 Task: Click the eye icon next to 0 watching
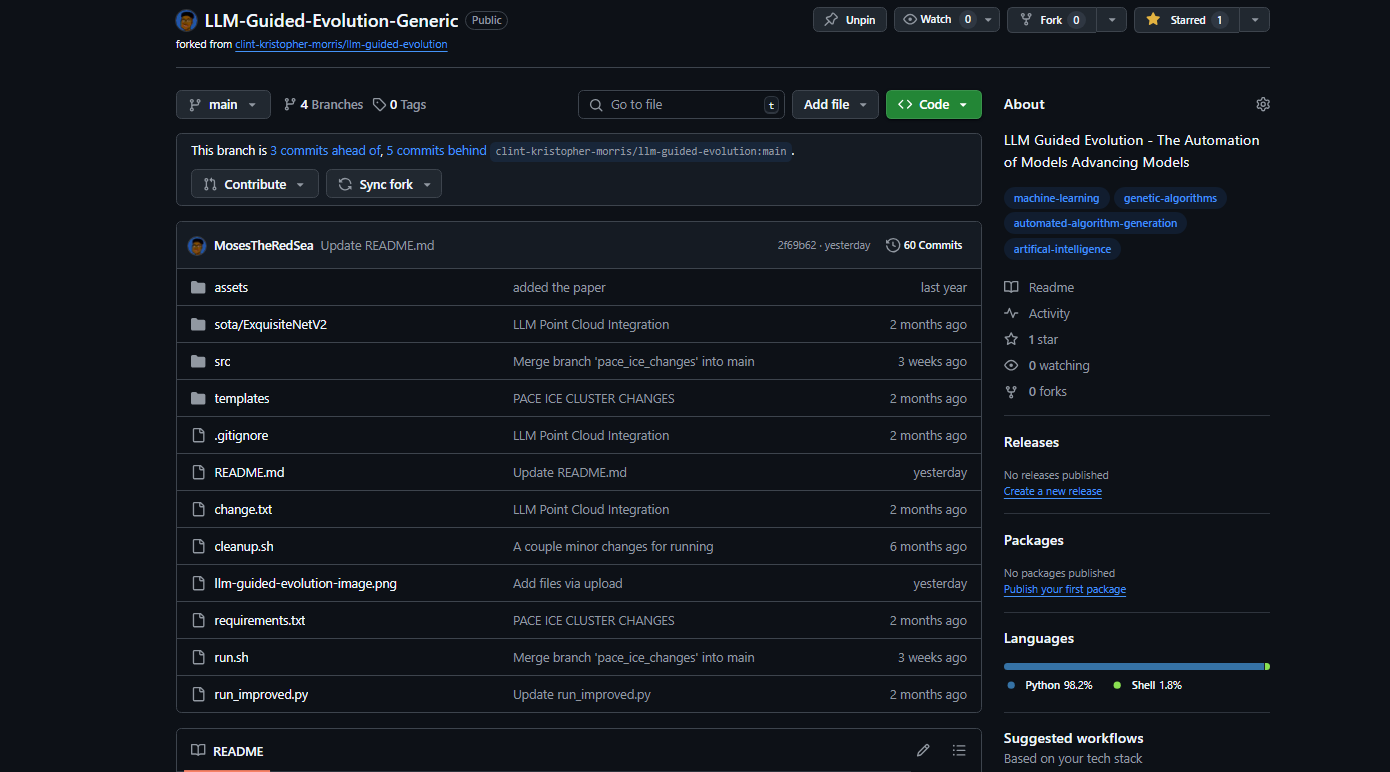pos(1011,365)
